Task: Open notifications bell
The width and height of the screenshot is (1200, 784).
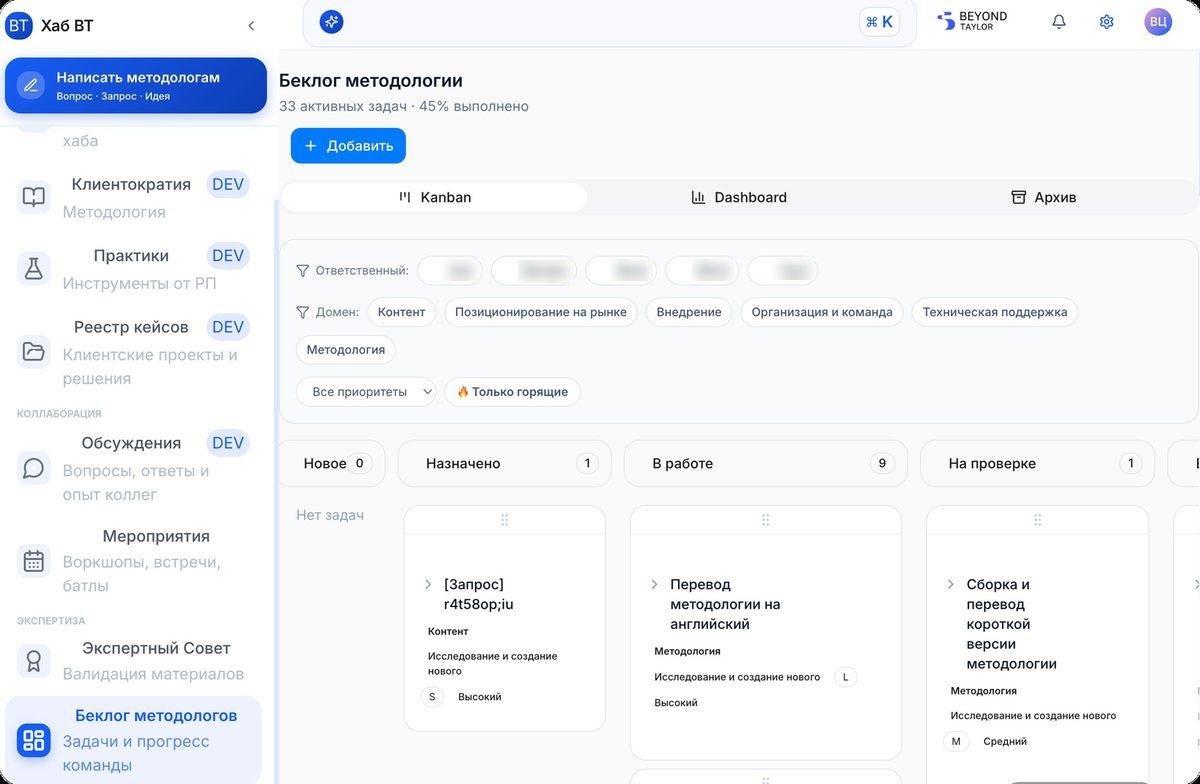Action: pyautogui.click(x=1059, y=22)
